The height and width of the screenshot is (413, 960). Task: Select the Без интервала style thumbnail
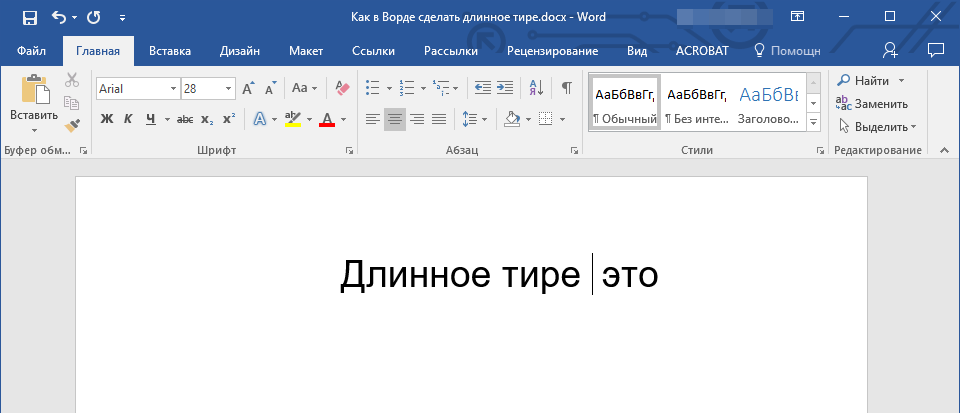694,102
